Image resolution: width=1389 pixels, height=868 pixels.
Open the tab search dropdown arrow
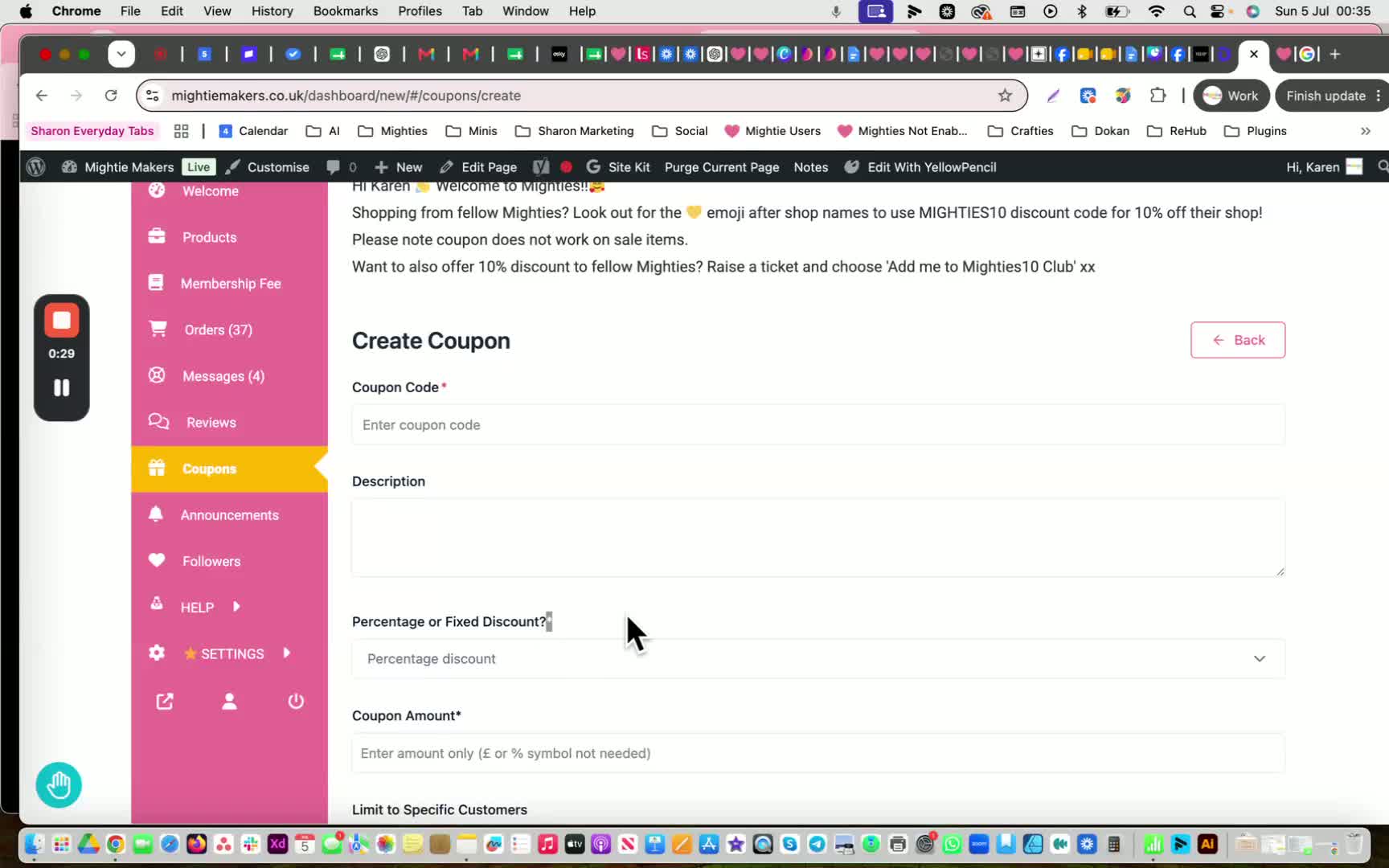point(121,54)
